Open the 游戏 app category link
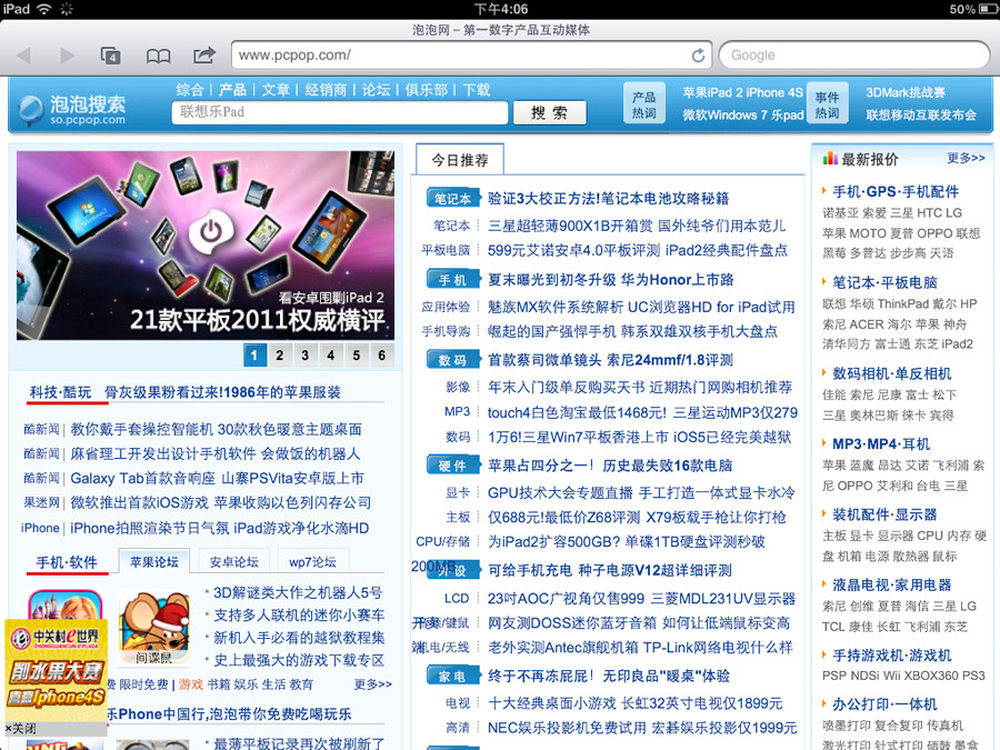The width and height of the screenshot is (1000, 750). pyautogui.click(x=191, y=684)
